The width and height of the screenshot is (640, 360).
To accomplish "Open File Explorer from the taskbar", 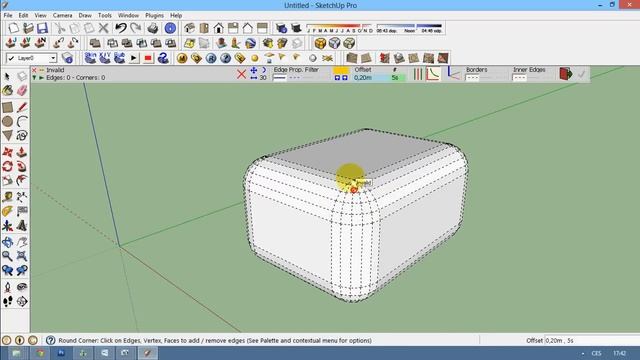I will pyautogui.click(x=16, y=353).
